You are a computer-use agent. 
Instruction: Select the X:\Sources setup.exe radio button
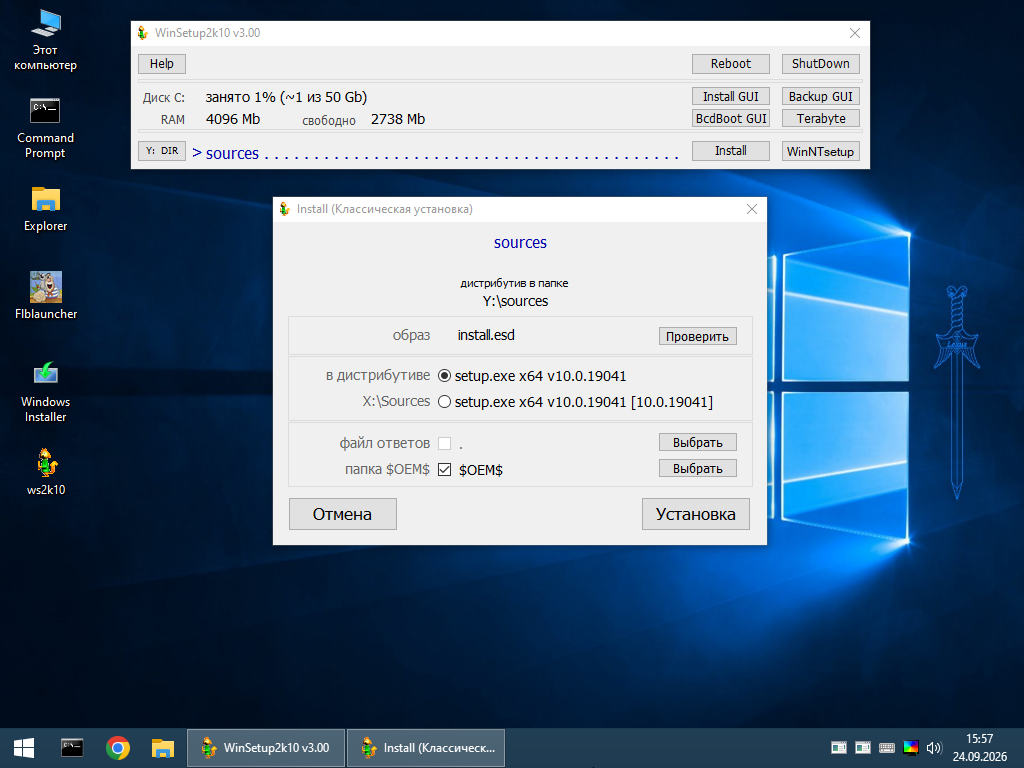coord(444,402)
